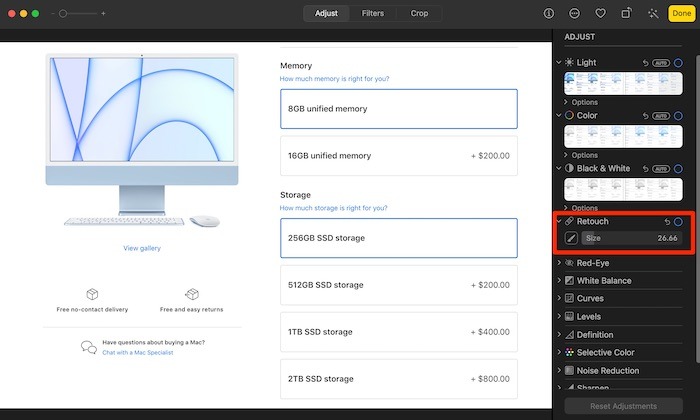Click the Reset Adjustments button
Image resolution: width=700 pixels, height=420 pixels.
[x=625, y=406]
